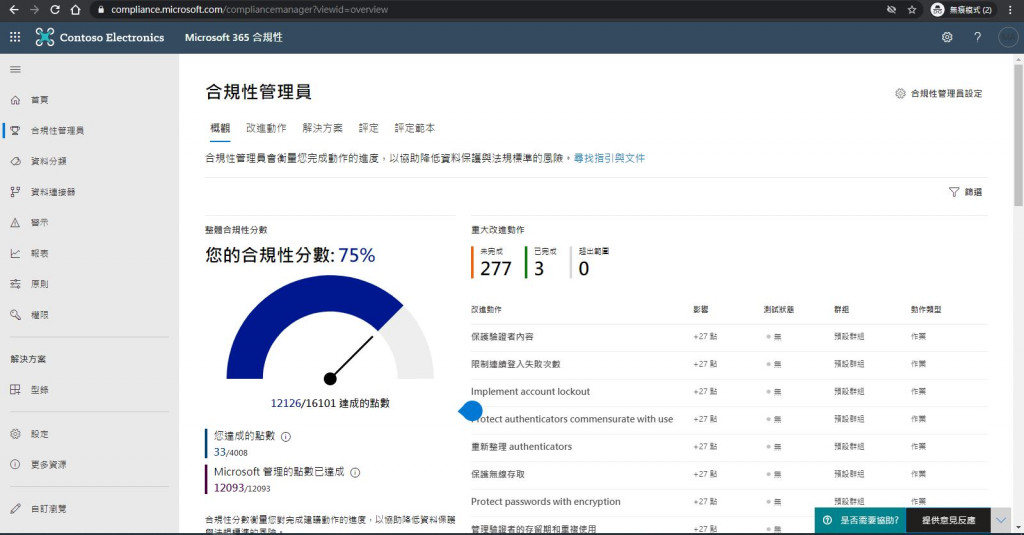The height and width of the screenshot is (535, 1024).
Task: Open the 保護驗證者內容 improvement action
Action: [502, 336]
